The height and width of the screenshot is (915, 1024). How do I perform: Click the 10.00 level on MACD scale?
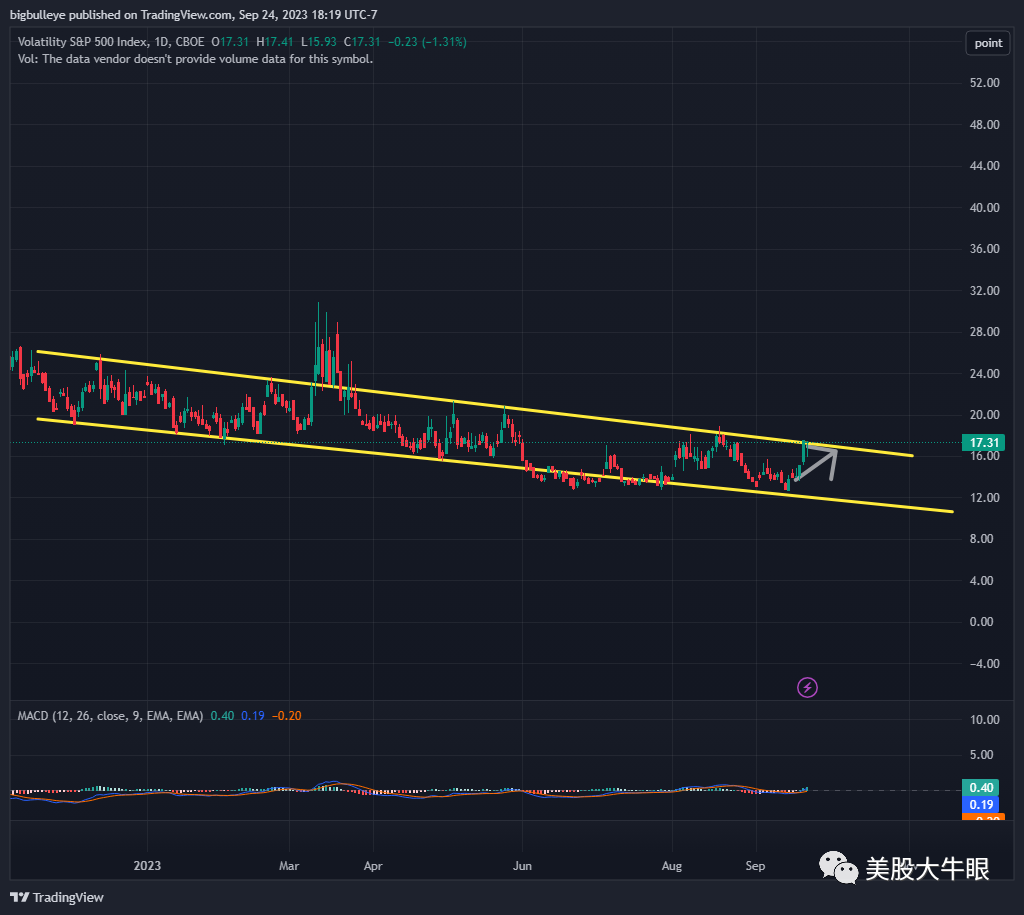point(985,720)
